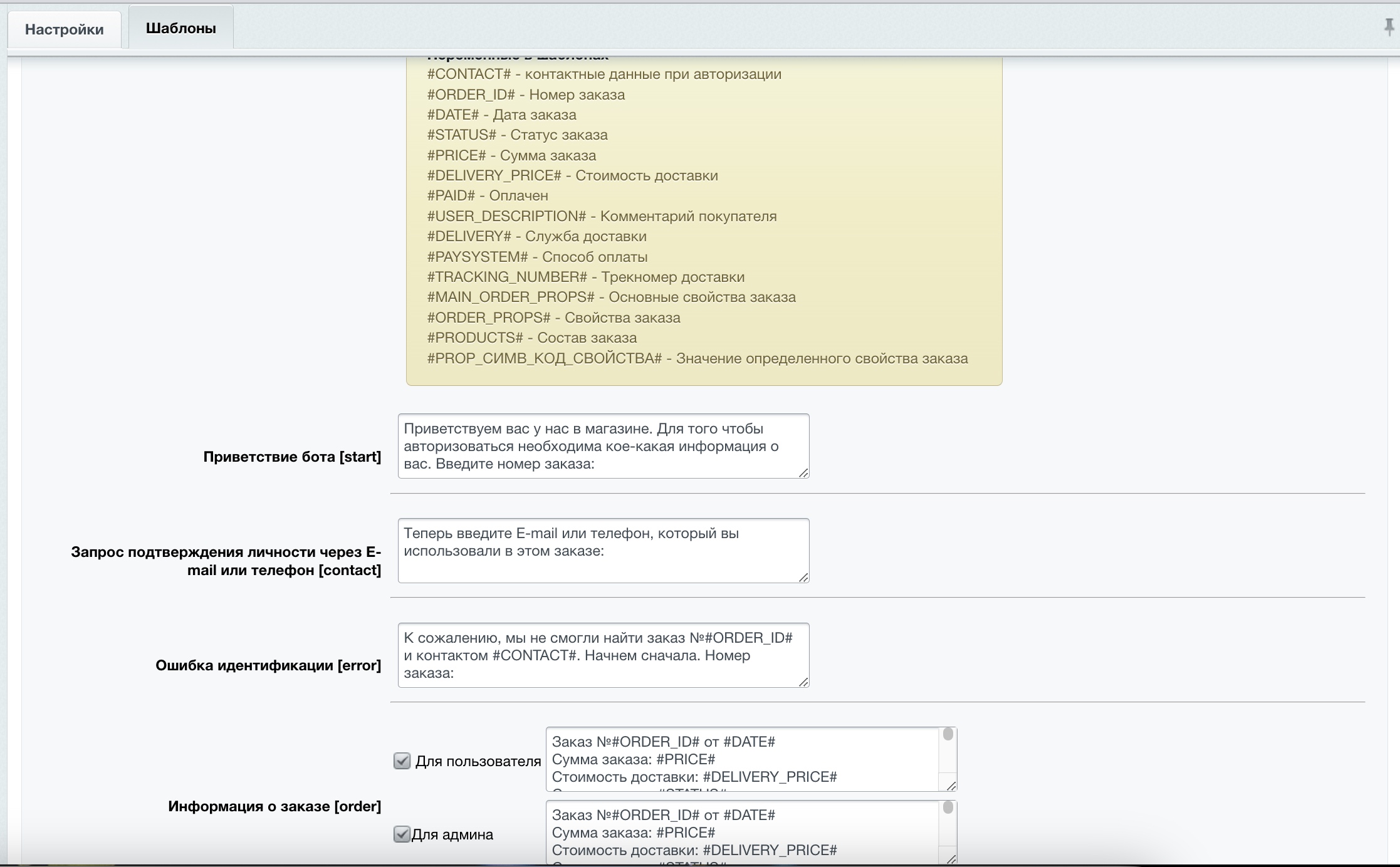
Task: Click the #TRACKING_NUMBER# variable description line
Action: [x=585, y=277]
